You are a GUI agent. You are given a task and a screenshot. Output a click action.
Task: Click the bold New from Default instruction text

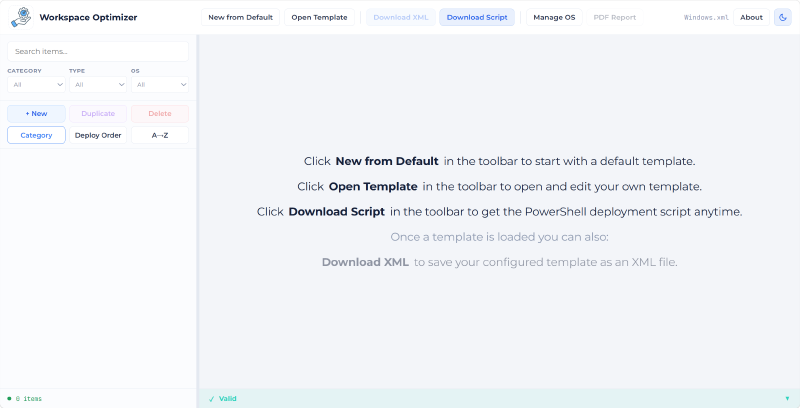pos(387,161)
